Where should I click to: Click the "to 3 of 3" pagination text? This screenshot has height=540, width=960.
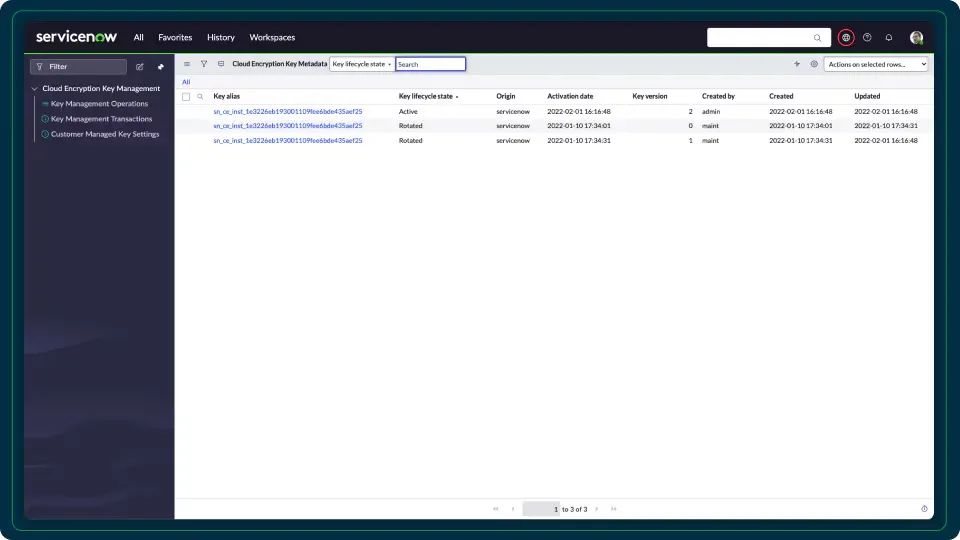coord(574,509)
